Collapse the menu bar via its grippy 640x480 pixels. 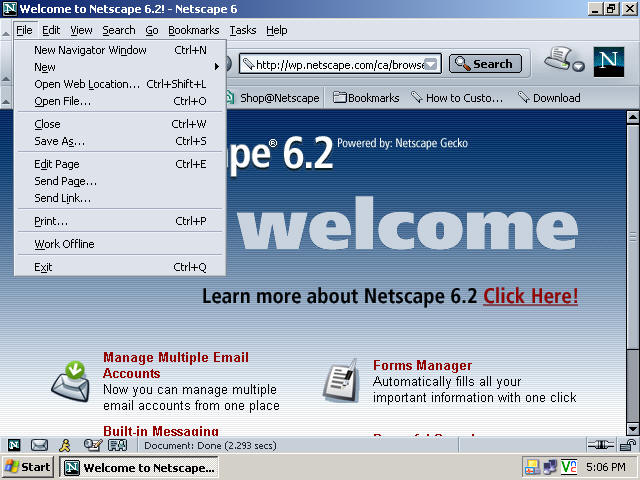6,31
